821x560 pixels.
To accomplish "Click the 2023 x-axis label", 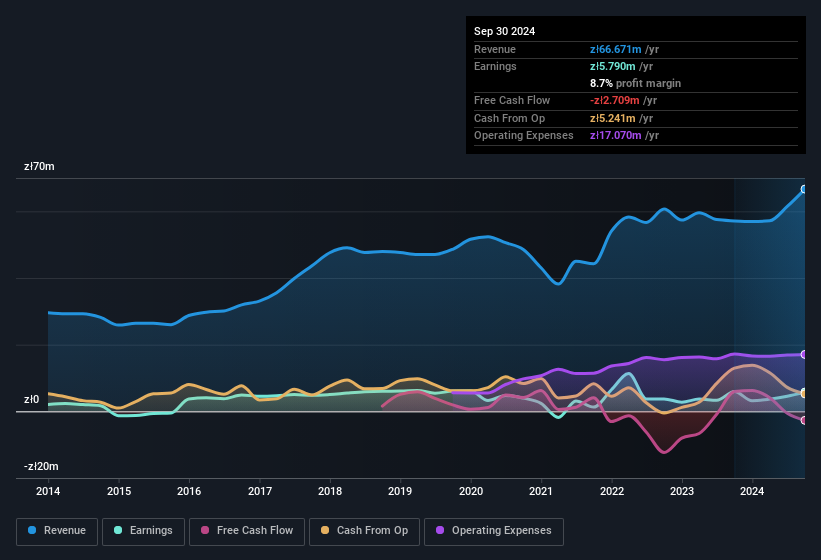I will point(682,491).
